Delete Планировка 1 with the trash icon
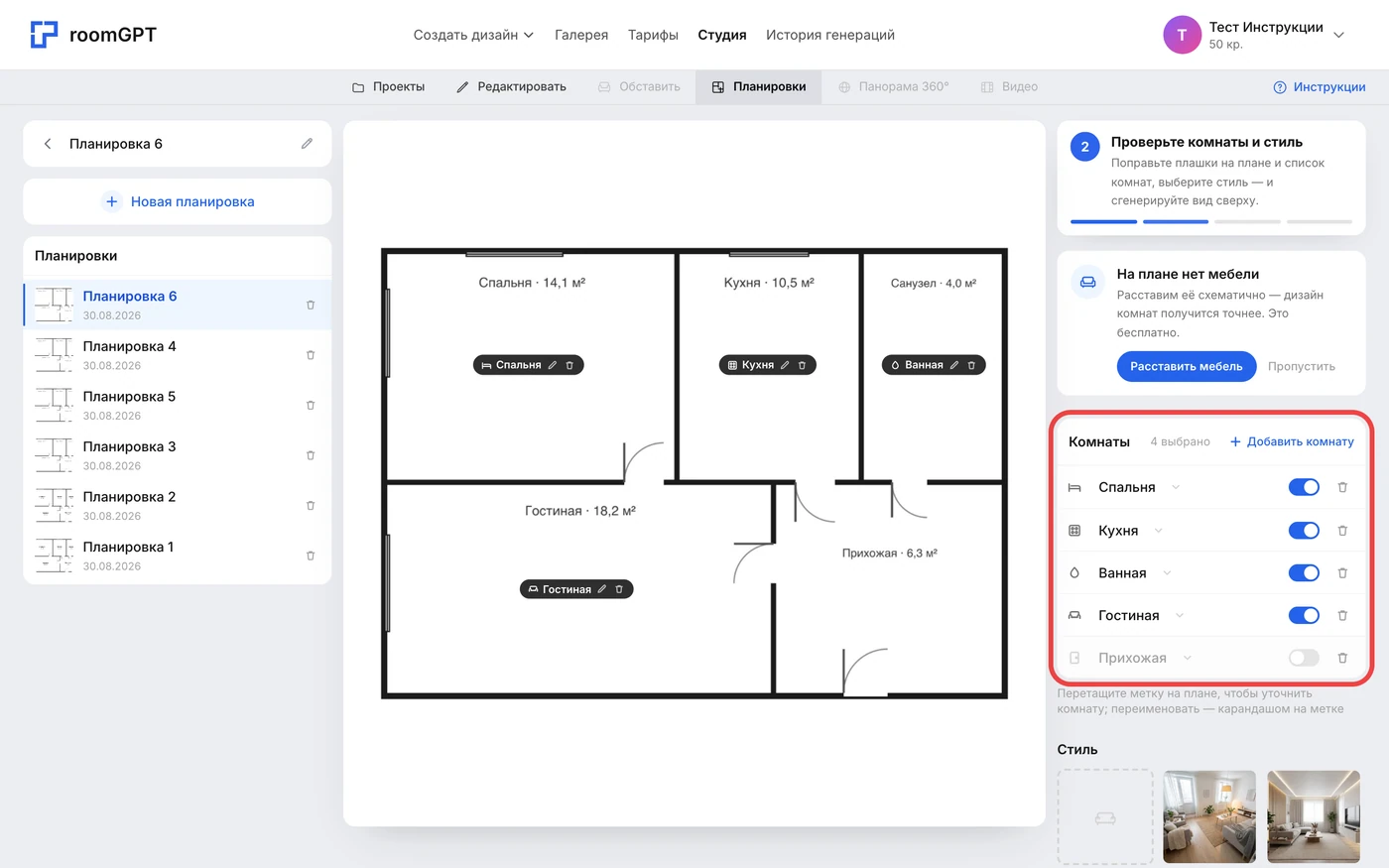 click(x=311, y=556)
